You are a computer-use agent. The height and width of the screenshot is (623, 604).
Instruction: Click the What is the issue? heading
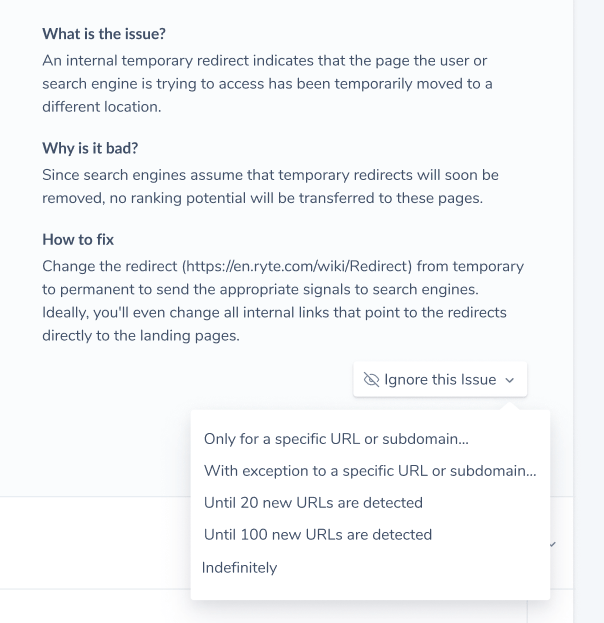pyautogui.click(x=104, y=34)
